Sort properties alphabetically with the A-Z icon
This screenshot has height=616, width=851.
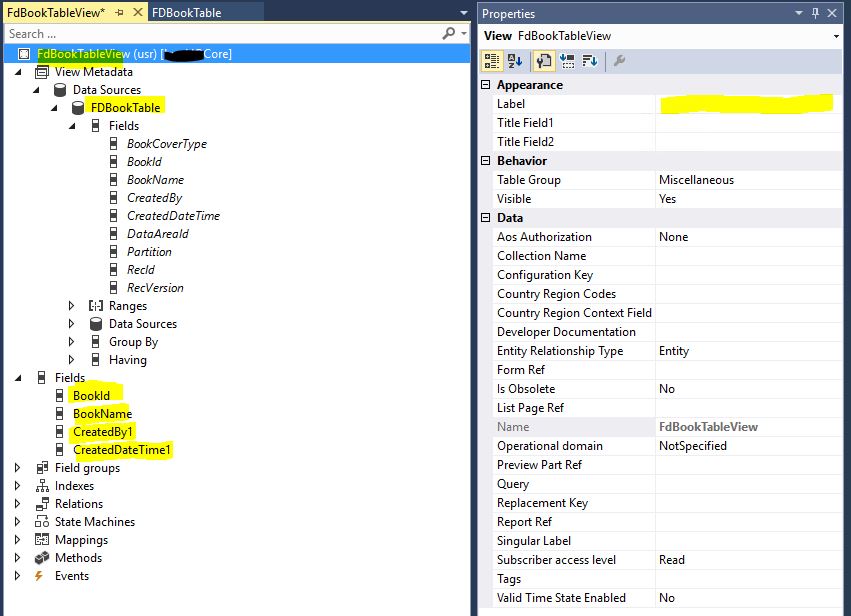[x=515, y=61]
